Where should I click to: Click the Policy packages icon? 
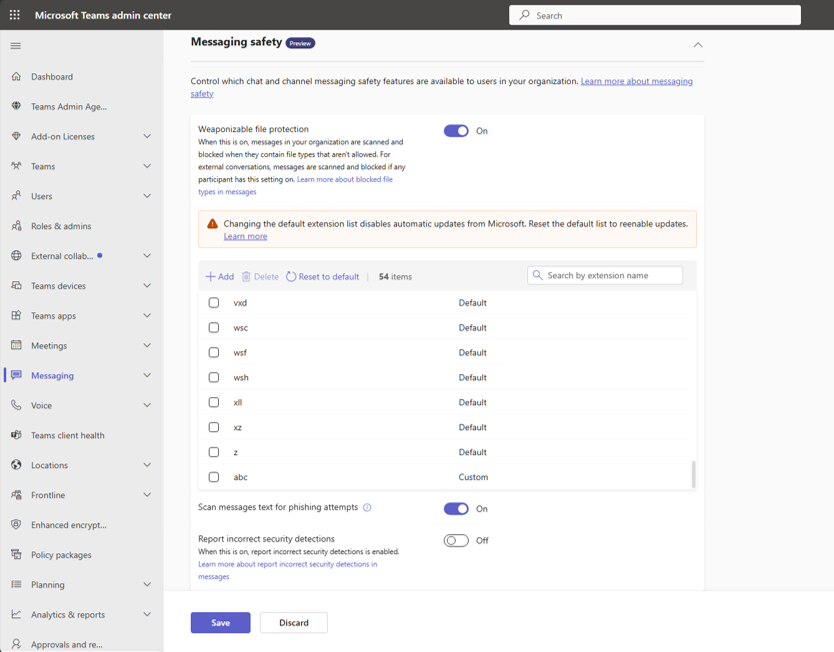coord(16,555)
